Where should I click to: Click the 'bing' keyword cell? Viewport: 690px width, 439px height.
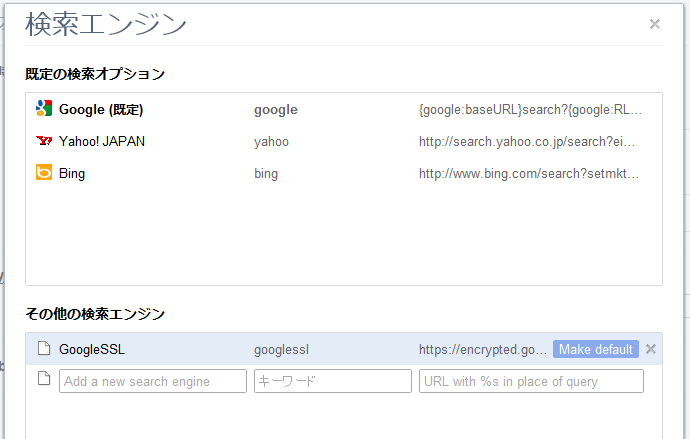(x=266, y=173)
